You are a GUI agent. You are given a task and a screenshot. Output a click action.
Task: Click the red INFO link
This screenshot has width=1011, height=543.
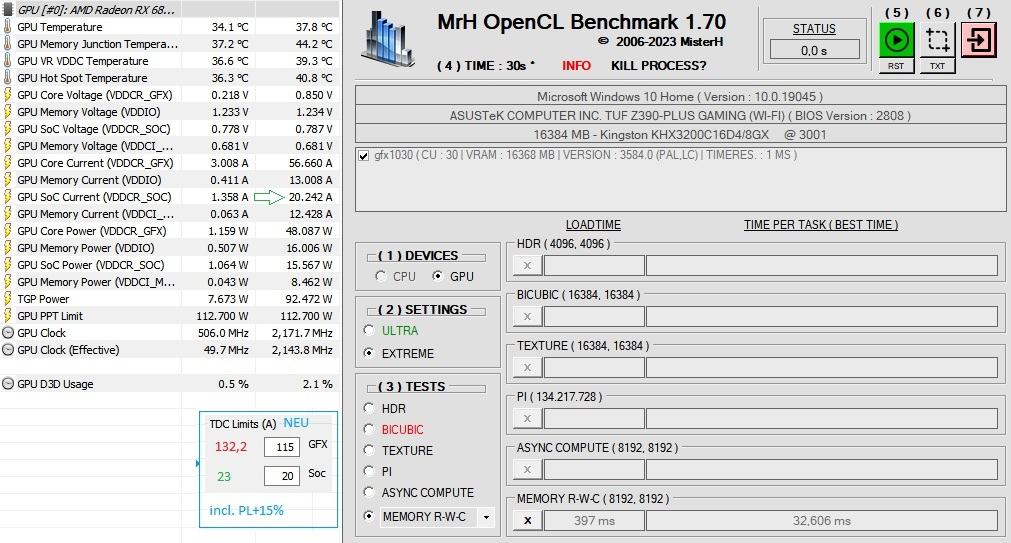(x=576, y=66)
